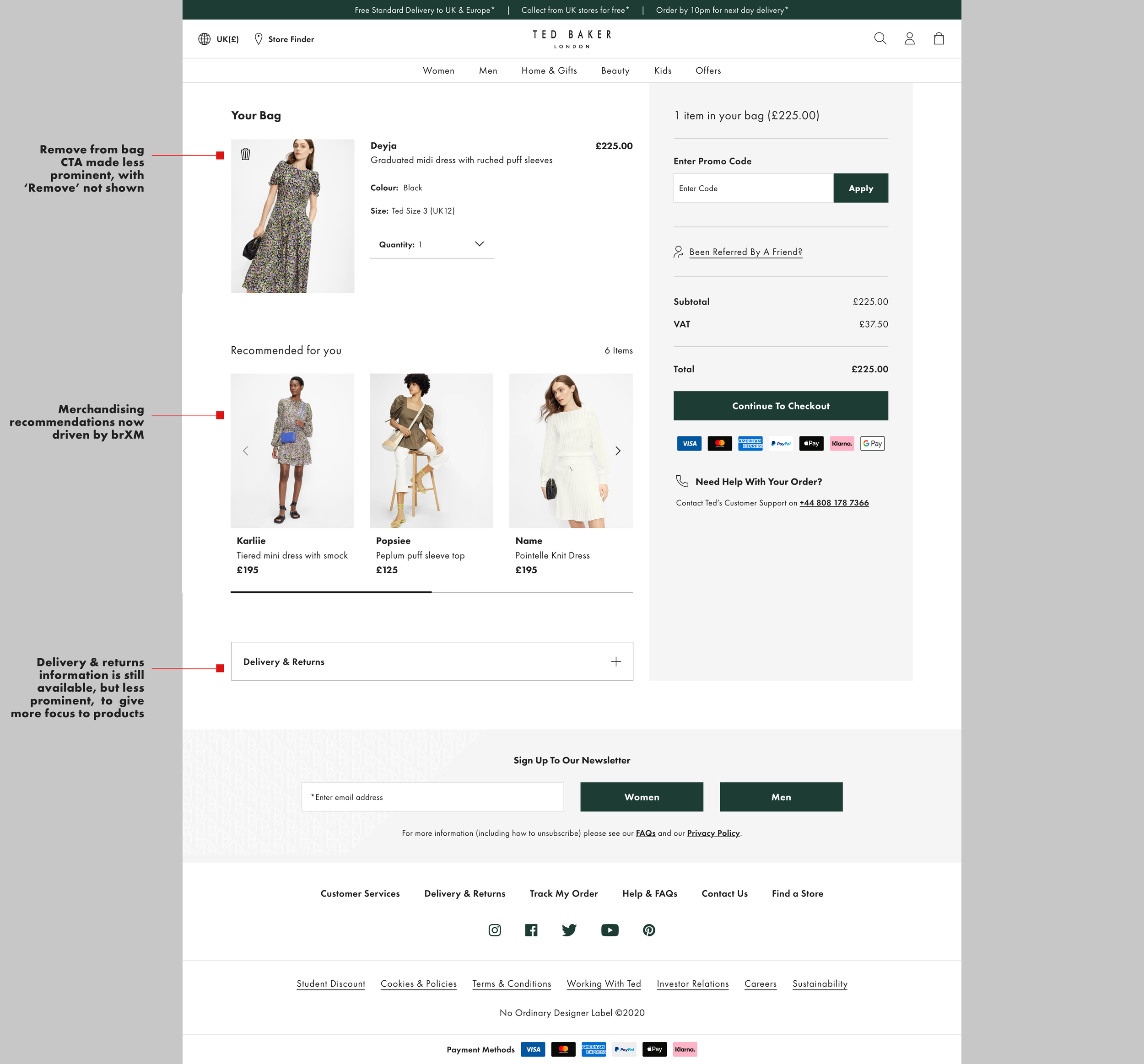
Task: Open the Women menu
Action: click(x=438, y=71)
